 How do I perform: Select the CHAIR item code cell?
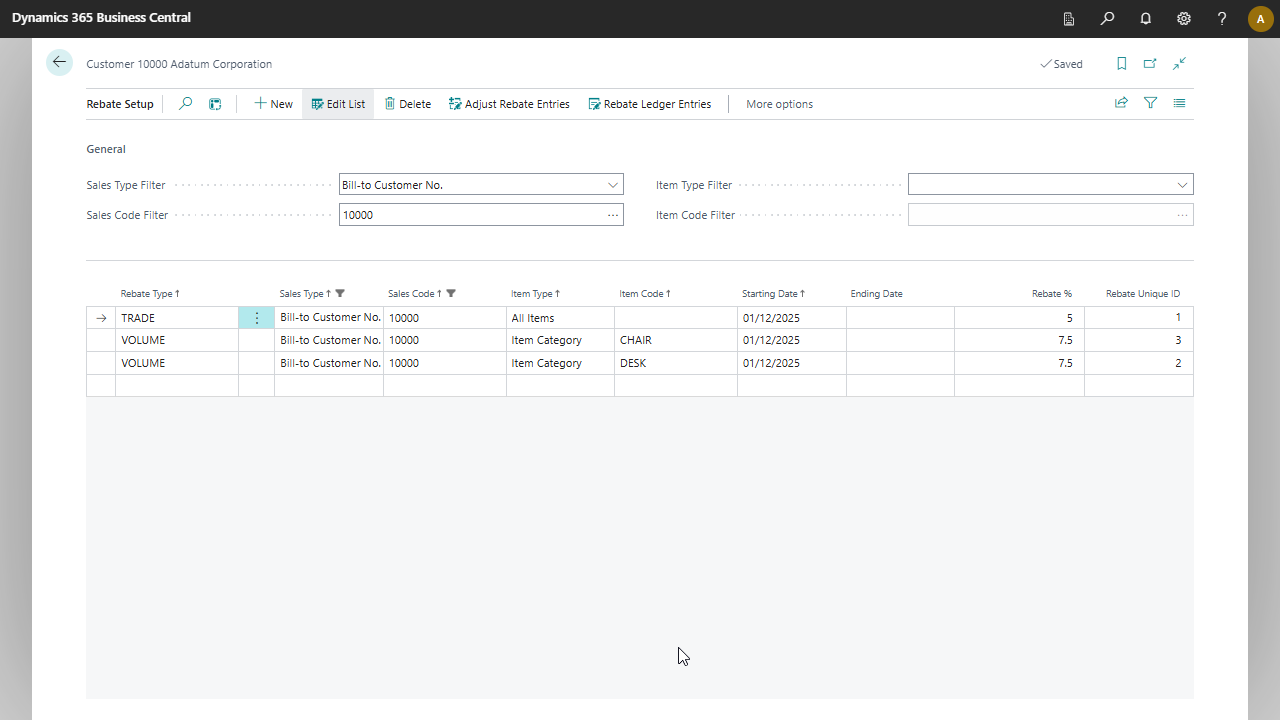(675, 340)
